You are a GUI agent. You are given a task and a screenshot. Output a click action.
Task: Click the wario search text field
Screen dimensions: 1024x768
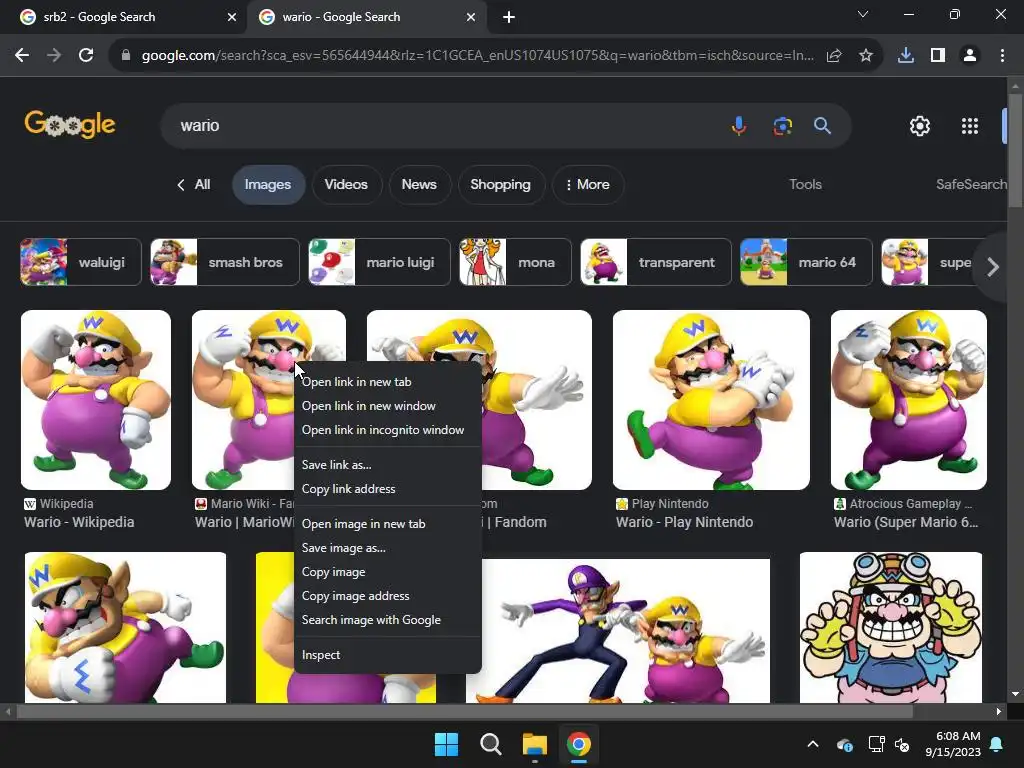click(x=444, y=125)
